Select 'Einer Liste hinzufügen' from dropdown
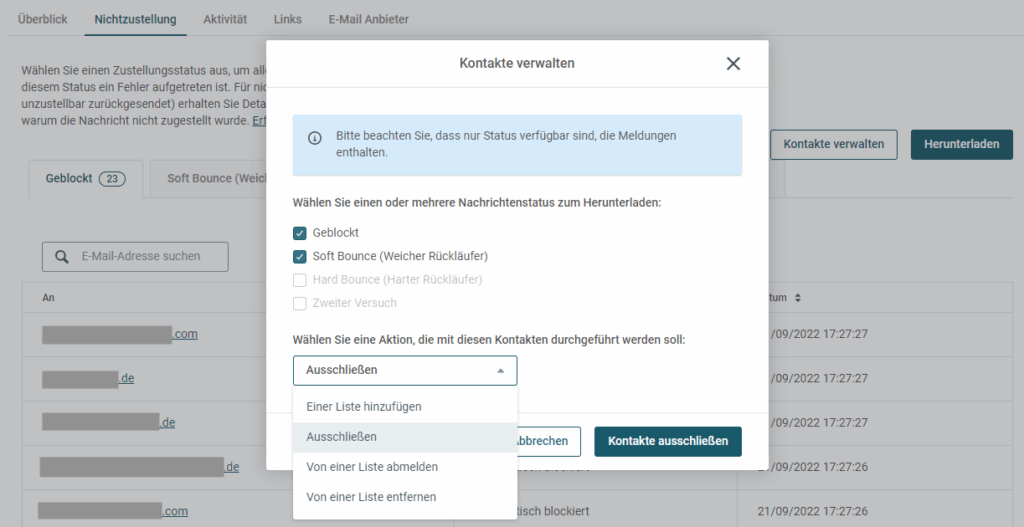1024x527 pixels. [364, 406]
